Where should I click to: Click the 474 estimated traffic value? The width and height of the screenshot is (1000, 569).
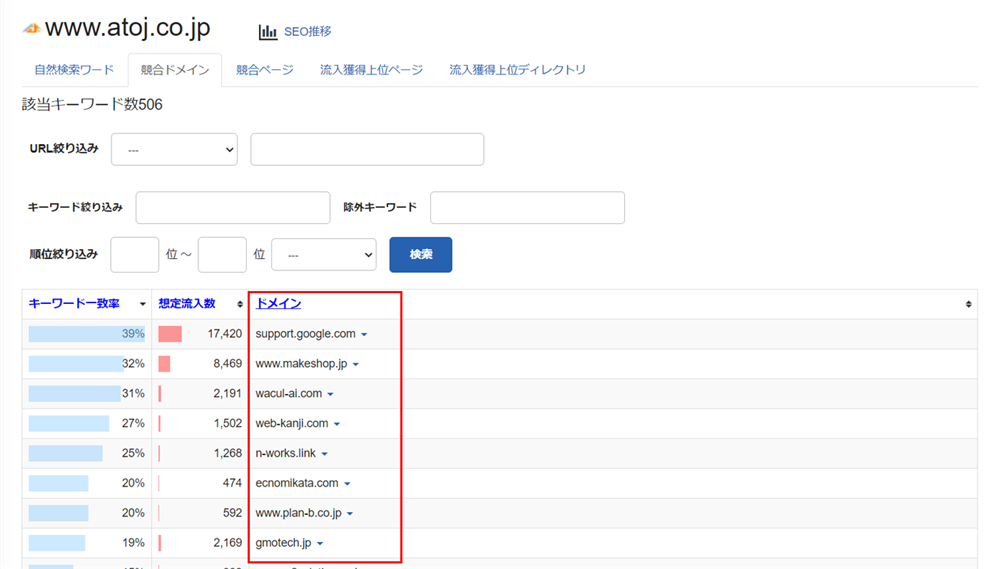[232, 483]
